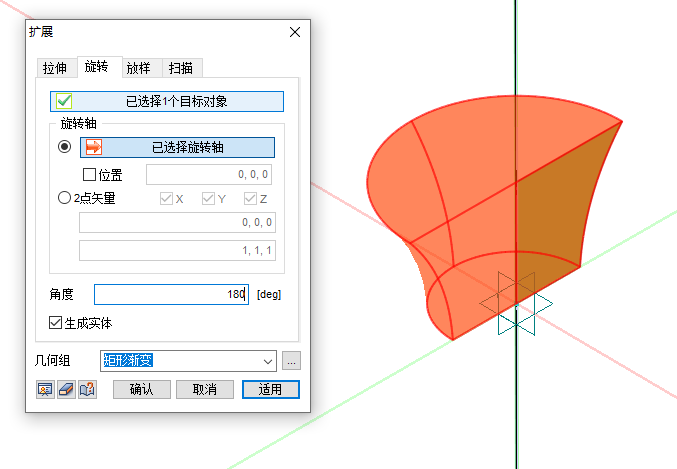Click the teal triangular origin marker in viewport
This screenshot has height=469, width=677.
click(516, 304)
